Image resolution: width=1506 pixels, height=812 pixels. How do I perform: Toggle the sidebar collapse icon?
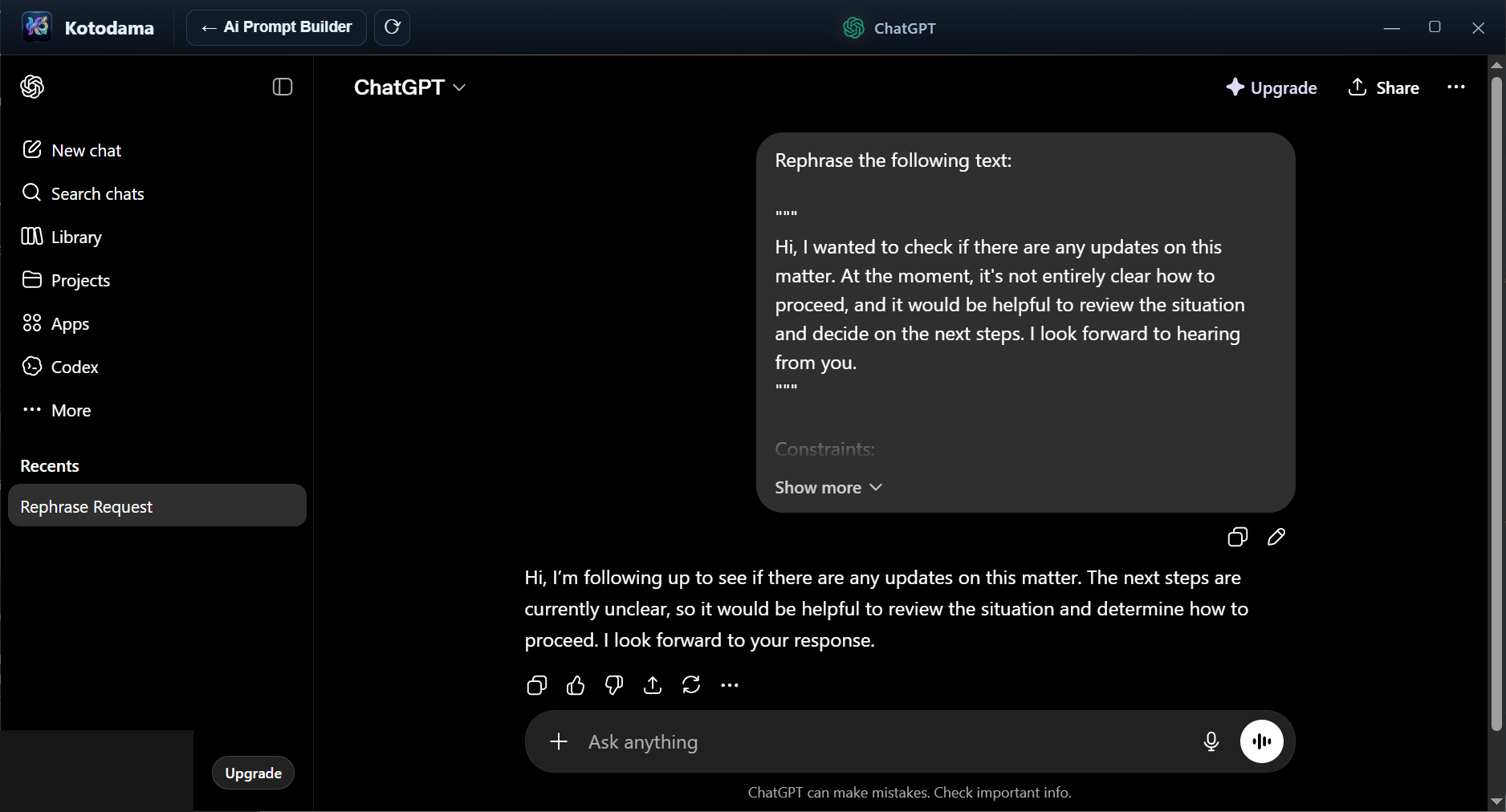point(283,87)
